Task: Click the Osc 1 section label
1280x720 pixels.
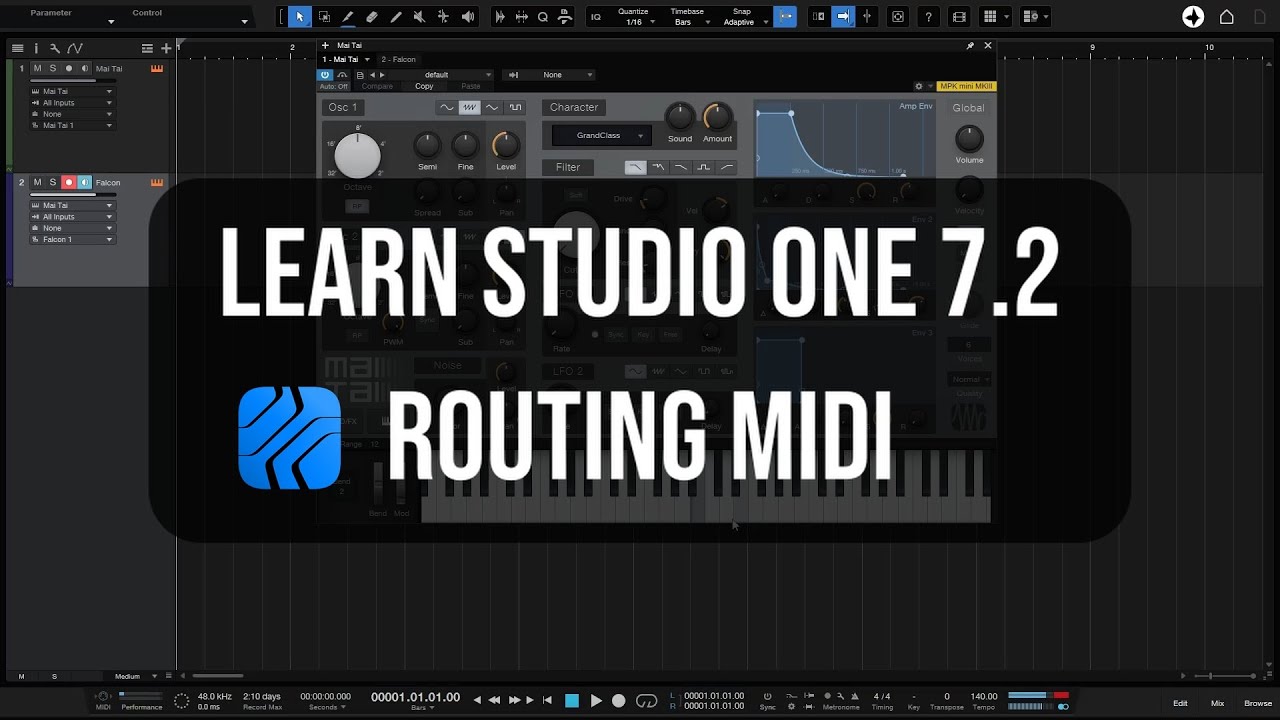Action: pyautogui.click(x=343, y=107)
